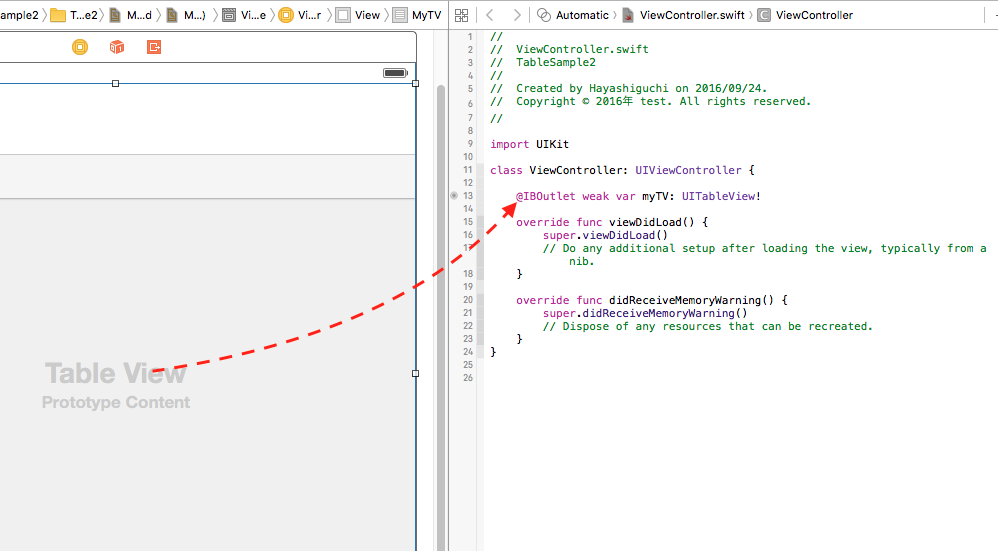Click the ViewController class icon in jump bar
Image resolution: width=998 pixels, height=551 pixels.
tap(764, 15)
